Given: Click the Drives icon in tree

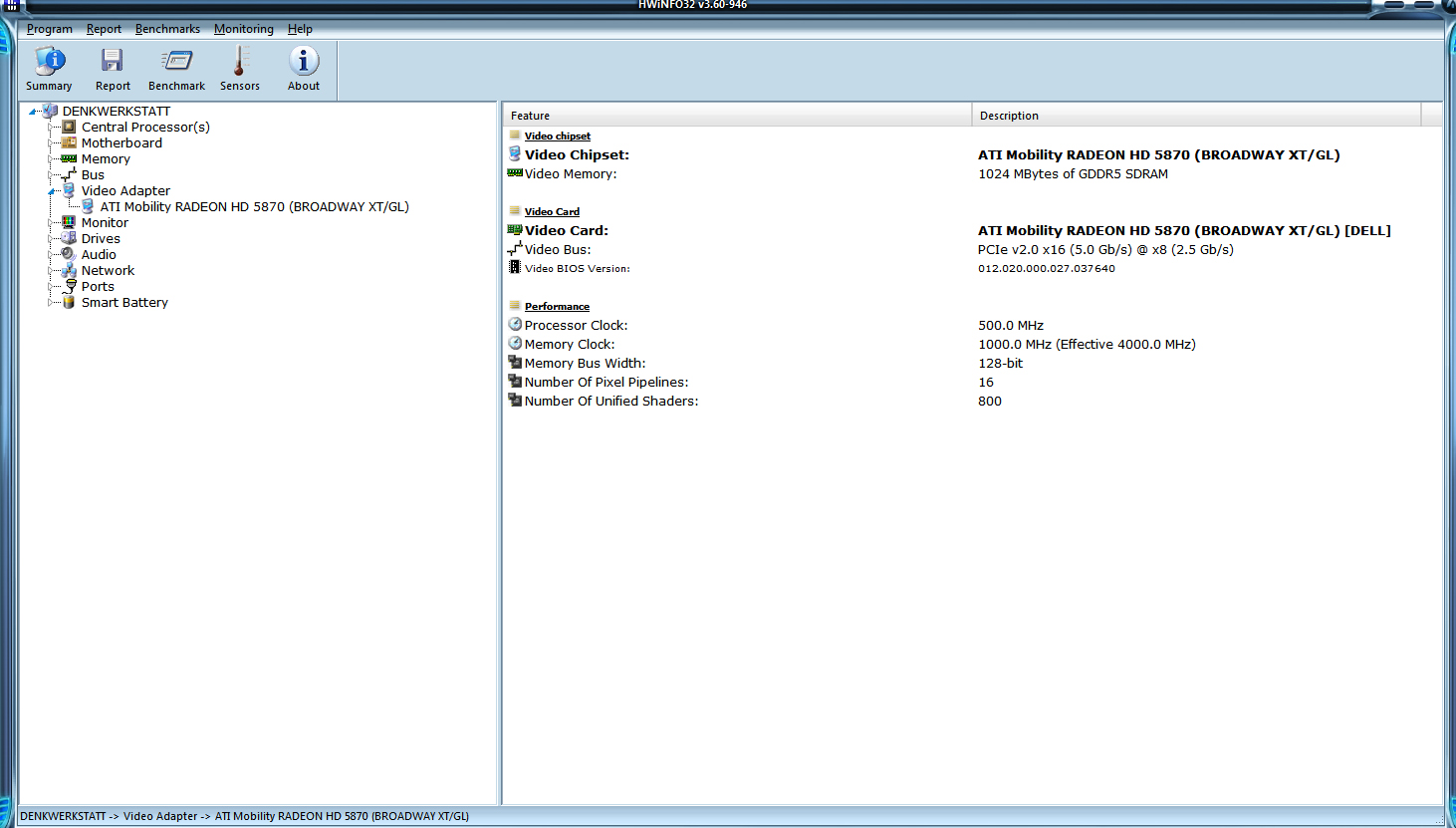Looking at the screenshot, I should click(x=69, y=238).
